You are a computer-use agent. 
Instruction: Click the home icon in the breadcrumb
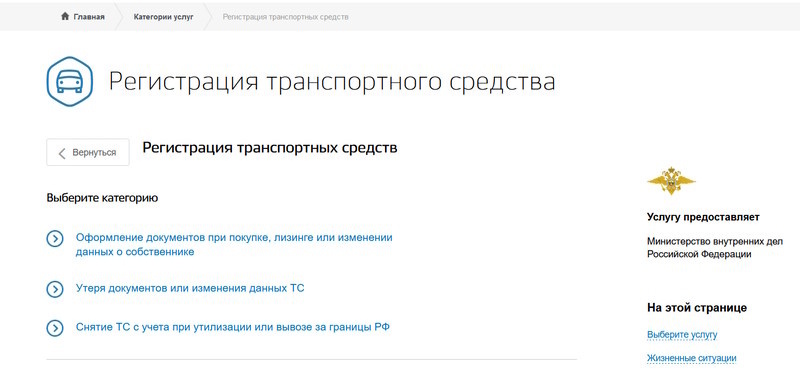point(65,17)
